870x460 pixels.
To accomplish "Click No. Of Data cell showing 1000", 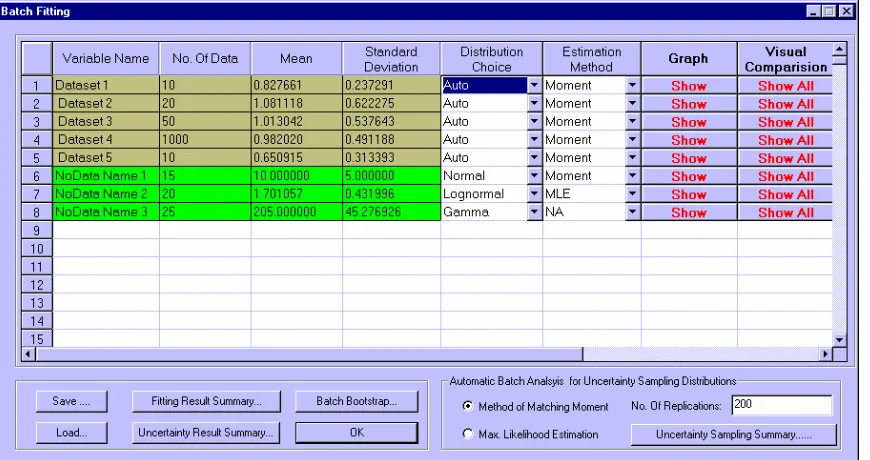I will click(205, 139).
